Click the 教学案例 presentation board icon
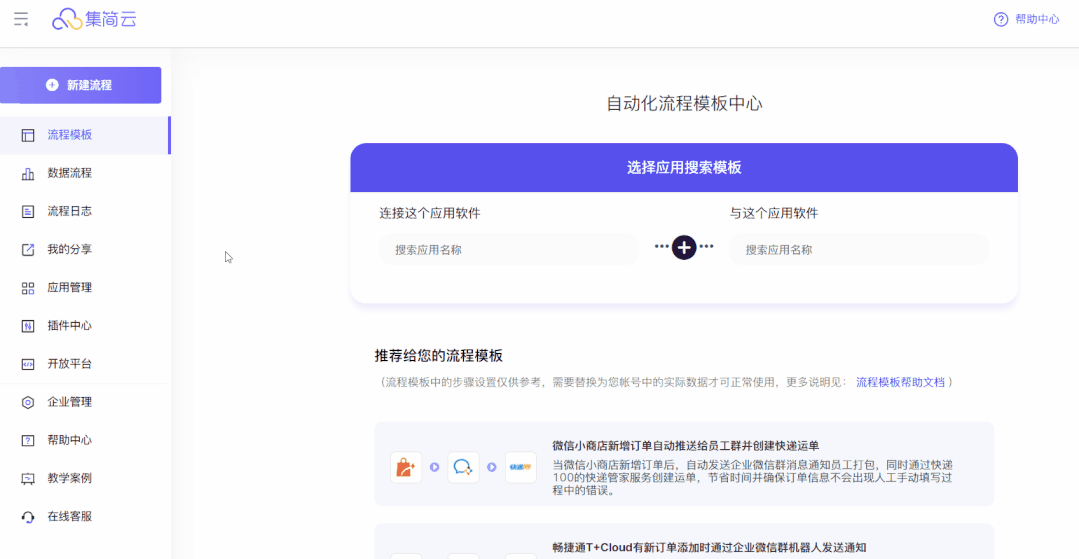Image resolution: width=1079 pixels, height=559 pixels. click(28, 478)
